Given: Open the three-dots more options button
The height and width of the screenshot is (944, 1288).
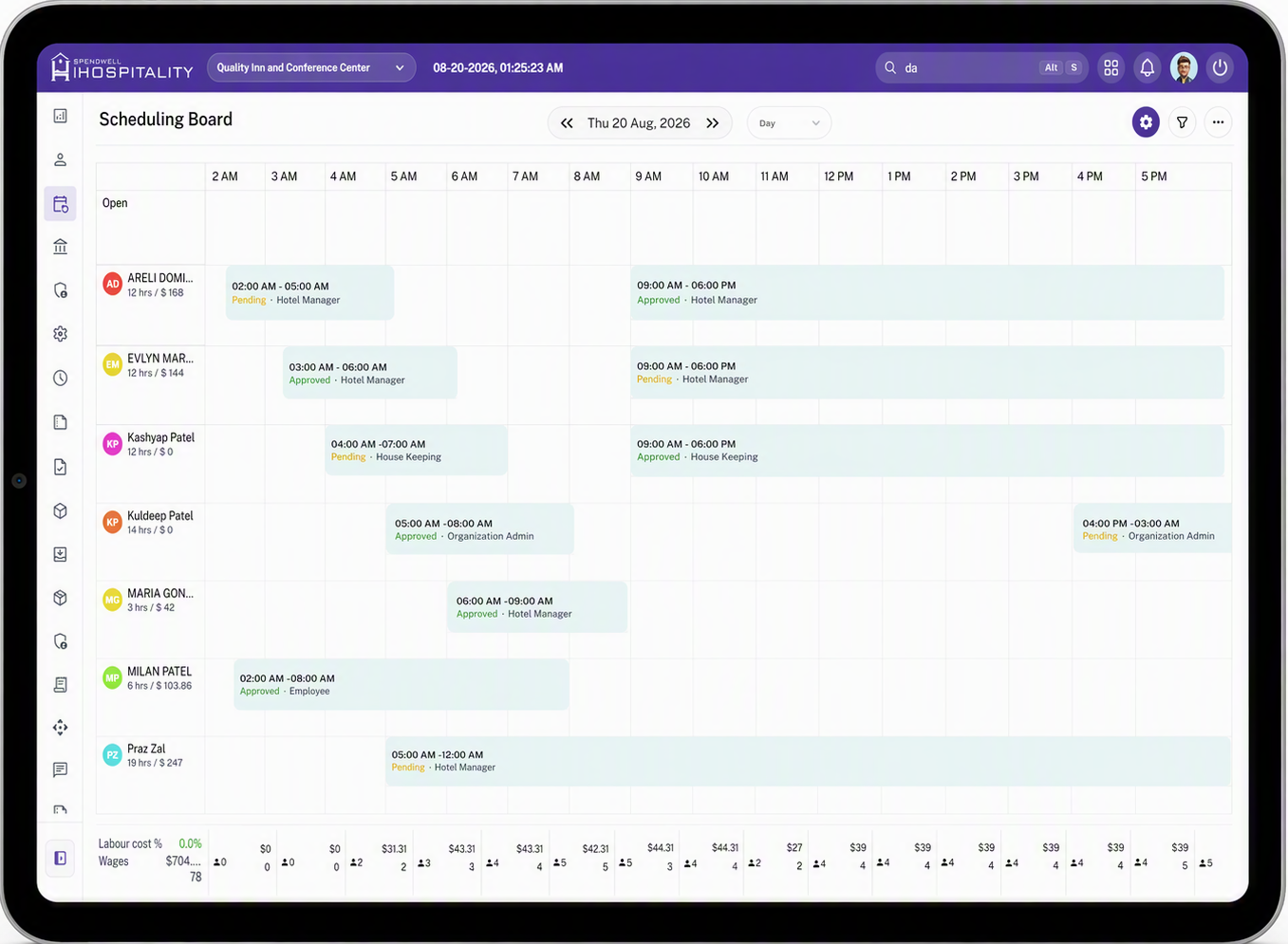Looking at the screenshot, I should (1218, 122).
